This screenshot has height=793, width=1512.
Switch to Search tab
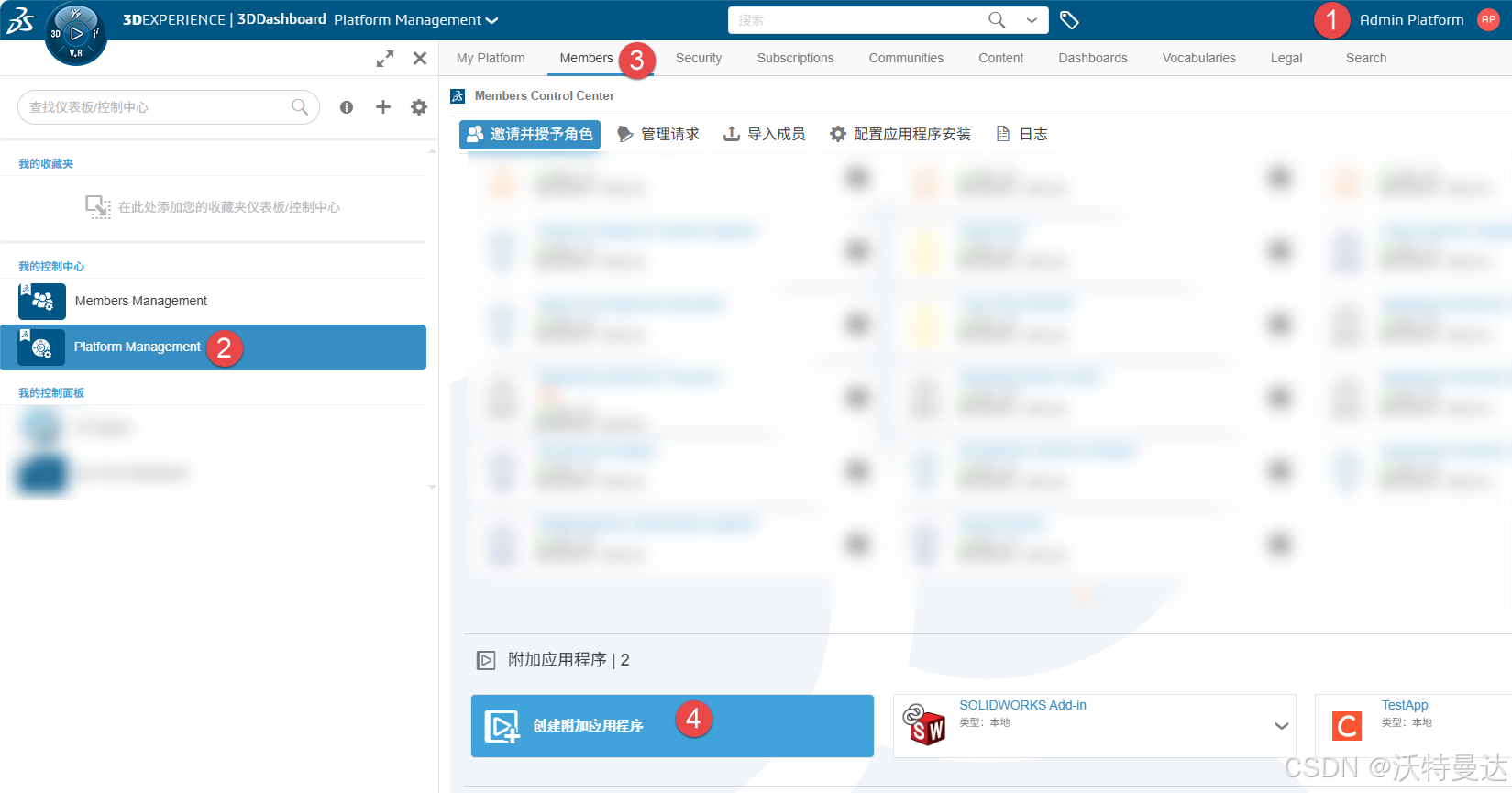pyautogui.click(x=1366, y=58)
